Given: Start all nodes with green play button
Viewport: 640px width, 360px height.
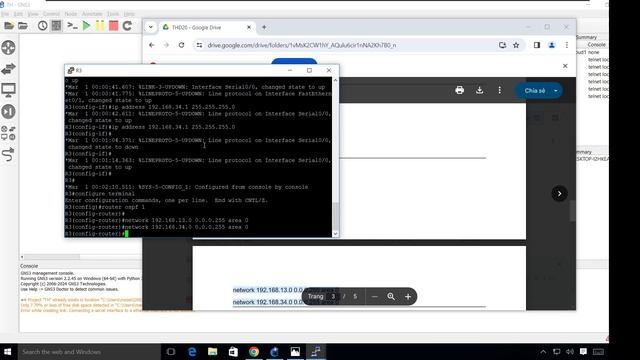Looking at the screenshot, I should tap(86, 26).
